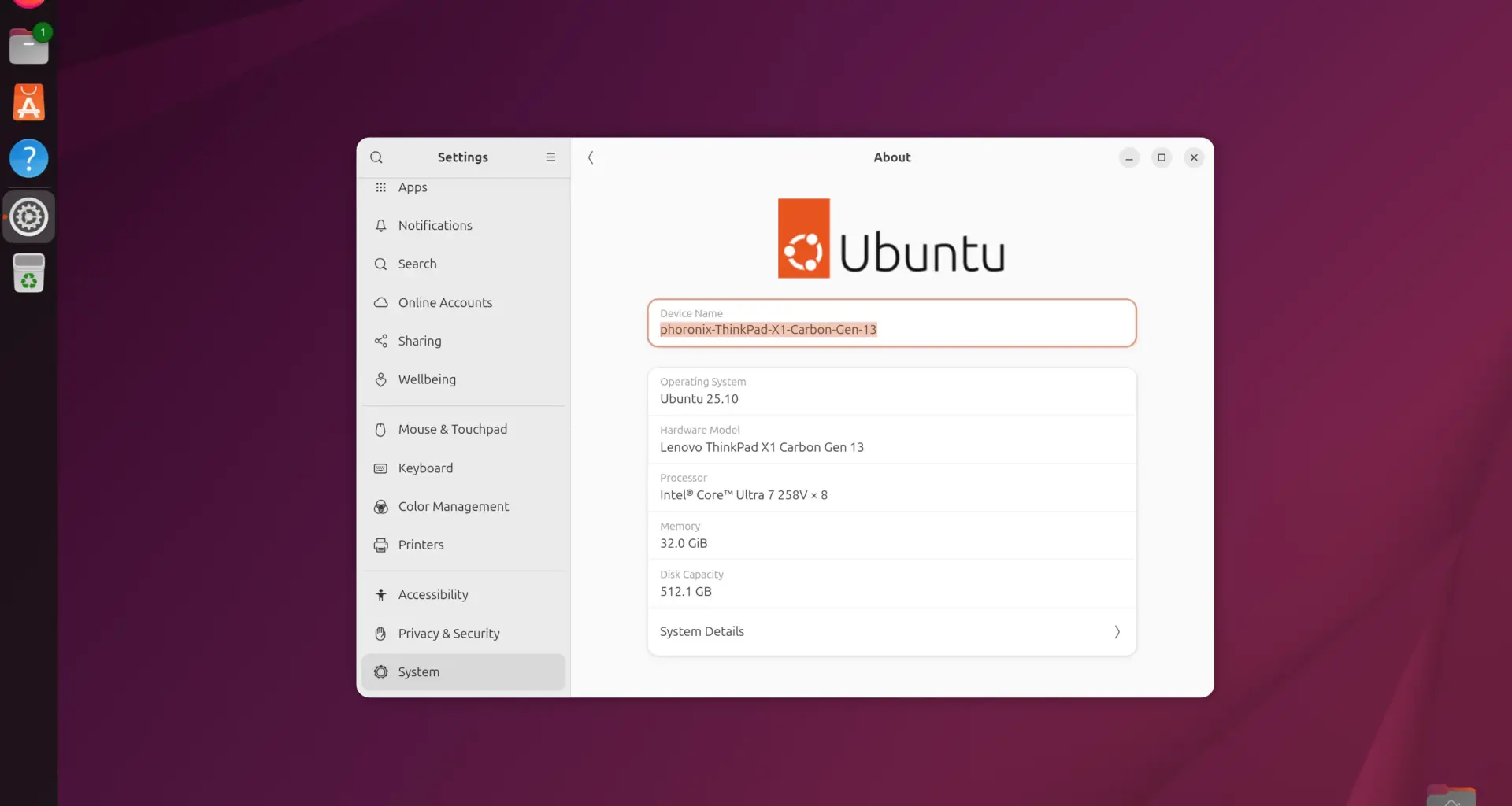The image size is (1512, 806).
Task: Click the Sharing settings icon
Action: point(381,341)
